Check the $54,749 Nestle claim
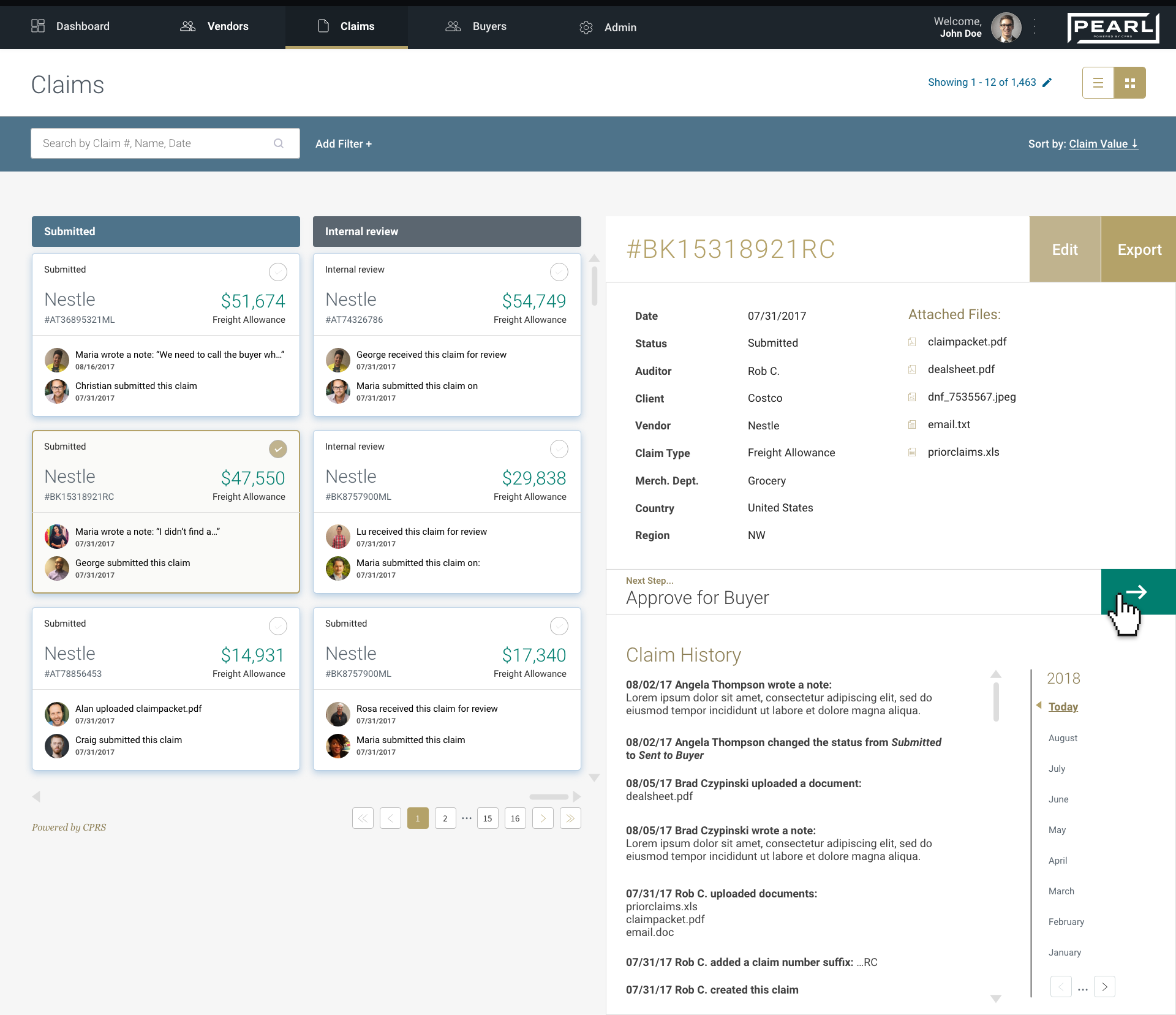The image size is (1176, 1015). pyautogui.click(x=559, y=272)
